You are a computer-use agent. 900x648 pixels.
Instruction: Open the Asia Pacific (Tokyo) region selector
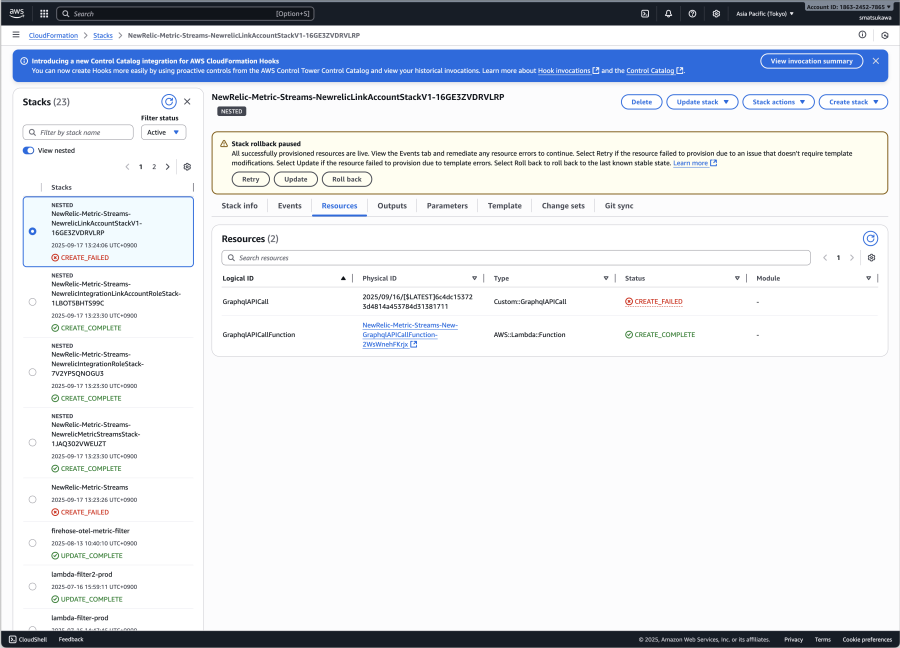click(x=765, y=14)
